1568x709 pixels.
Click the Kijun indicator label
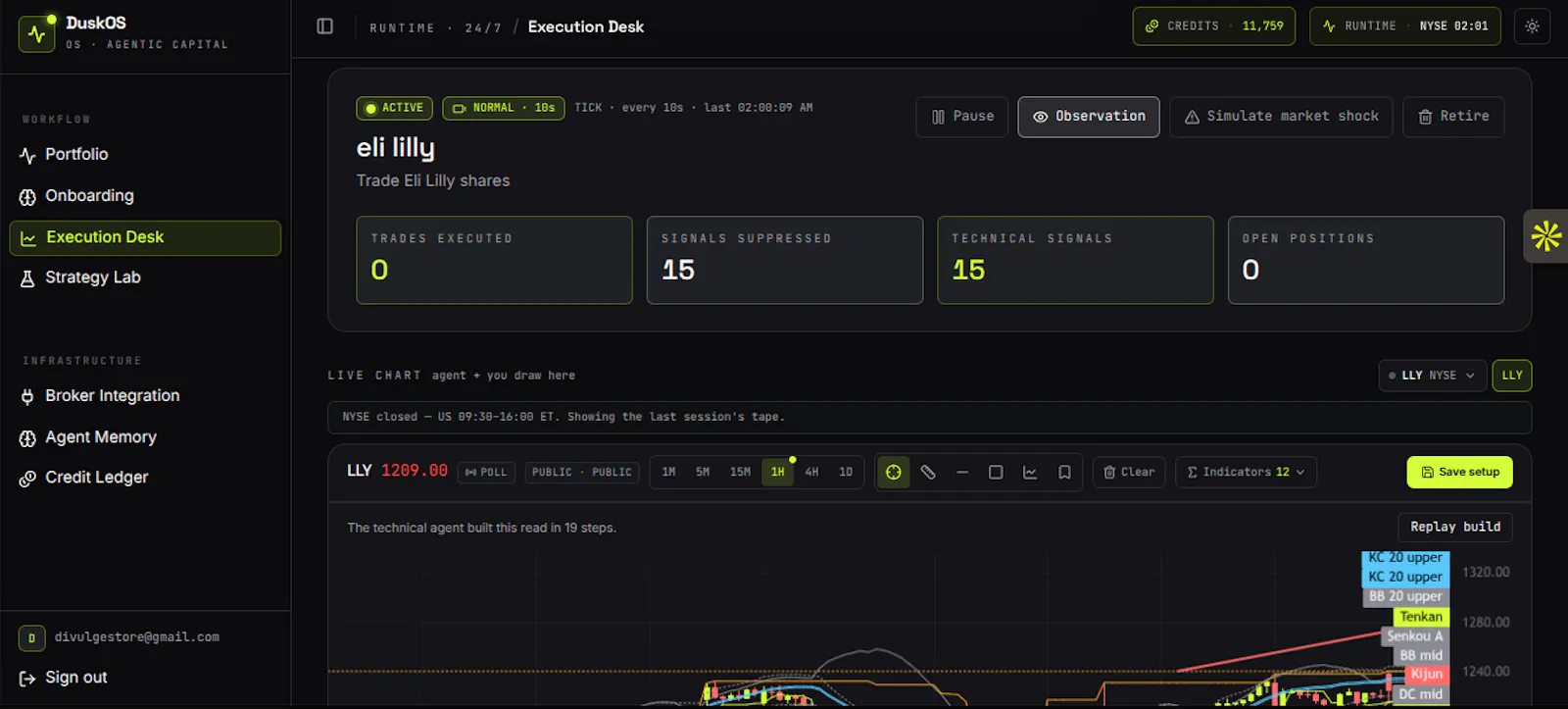point(1427,674)
